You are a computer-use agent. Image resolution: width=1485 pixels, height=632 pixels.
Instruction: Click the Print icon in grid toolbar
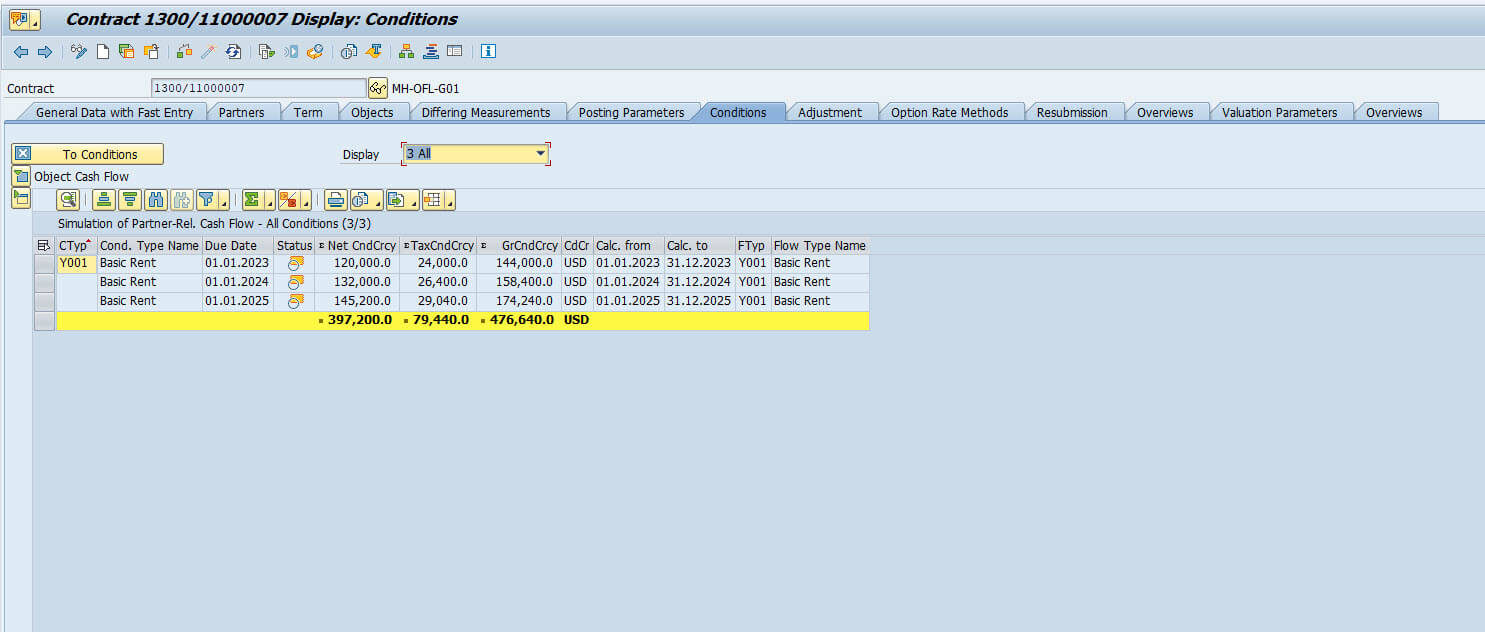click(334, 199)
